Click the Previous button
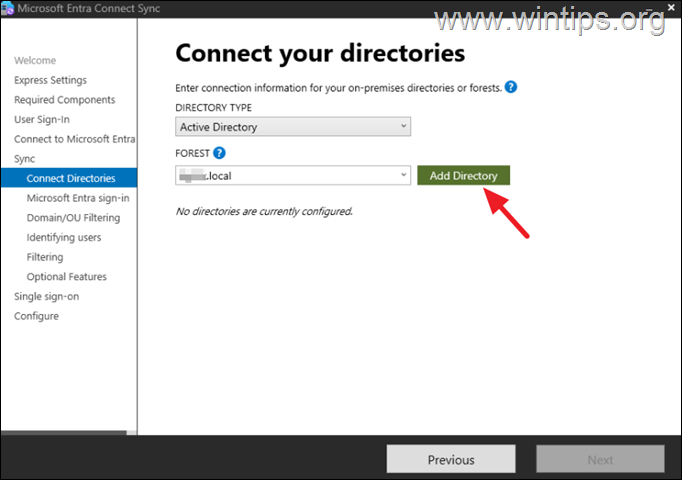The width and height of the screenshot is (682, 480). pos(451,459)
